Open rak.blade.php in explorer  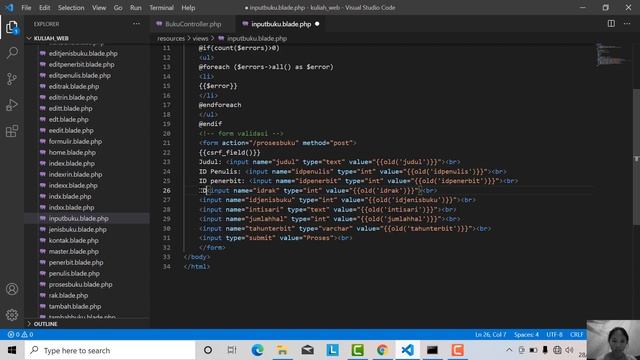68,295
